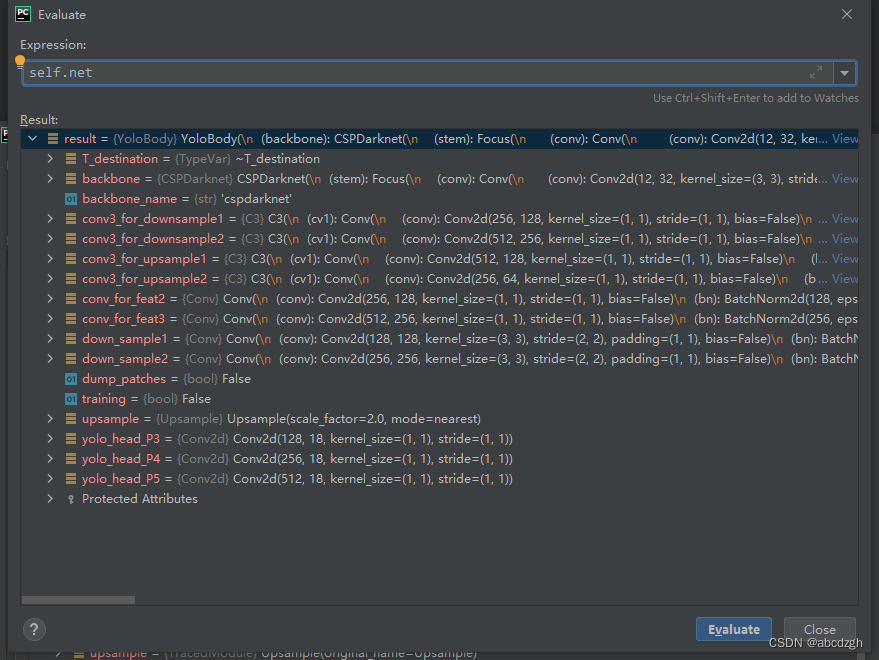Viewport: 879px width, 660px height.
Task: Expand conv3_for_downsample1 node
Action: pyautogui.click(x=50, y=219)
